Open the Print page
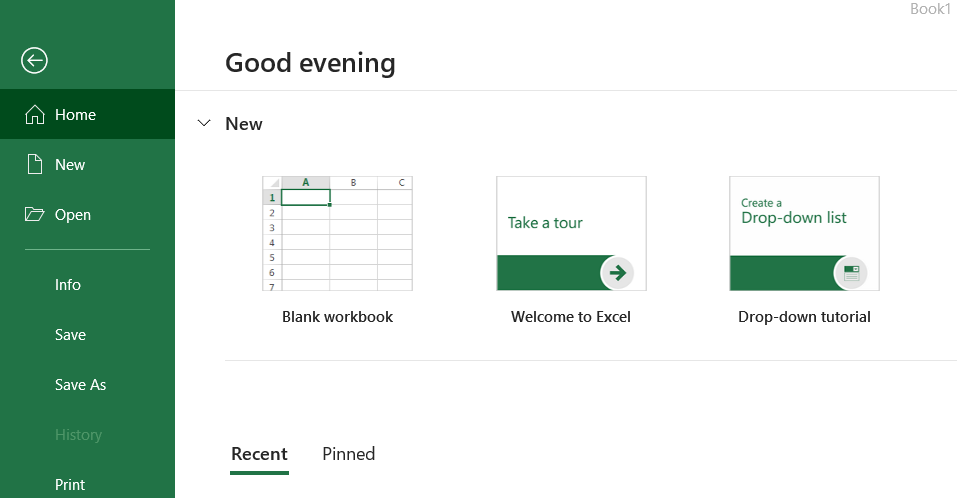The width and height of the screenshot is (957, 498). [70, 485]
